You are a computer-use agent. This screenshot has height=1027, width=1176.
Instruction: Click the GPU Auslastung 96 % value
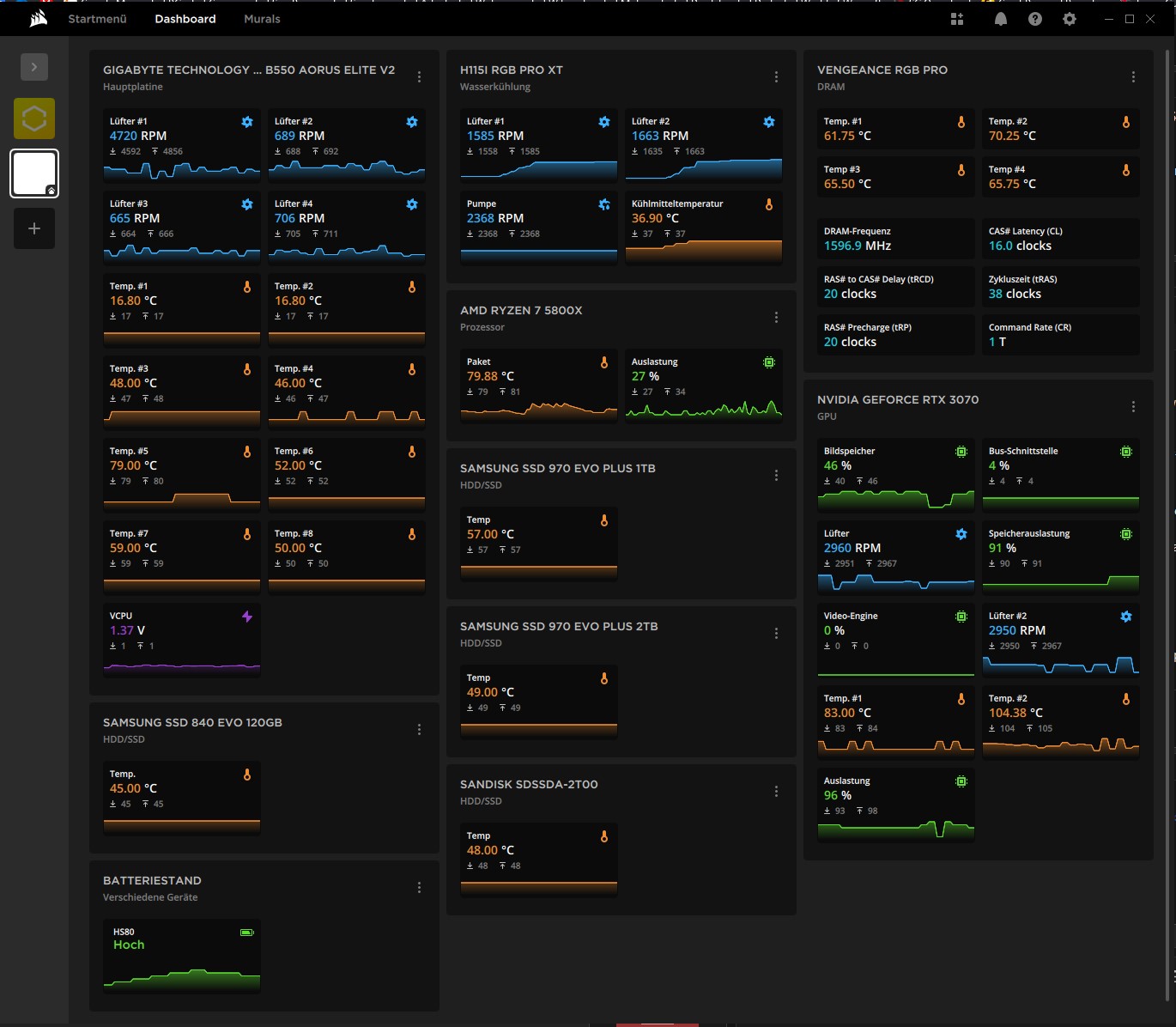pos(838,795)
